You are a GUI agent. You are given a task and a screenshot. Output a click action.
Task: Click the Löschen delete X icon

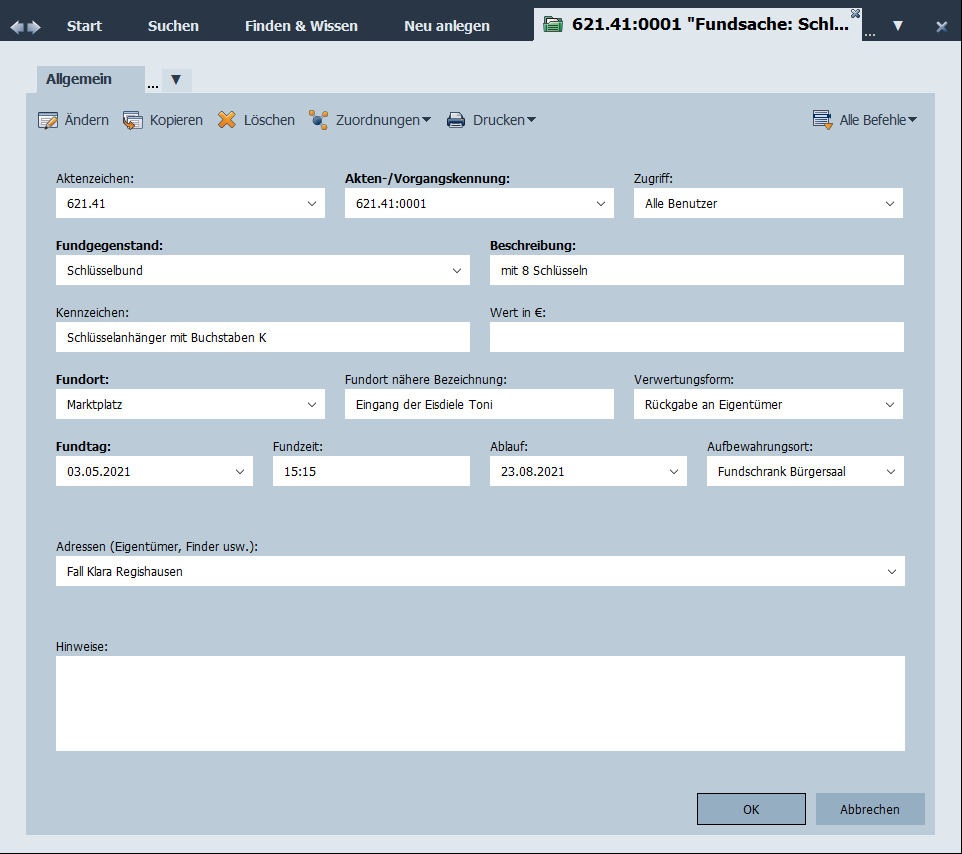227,120
